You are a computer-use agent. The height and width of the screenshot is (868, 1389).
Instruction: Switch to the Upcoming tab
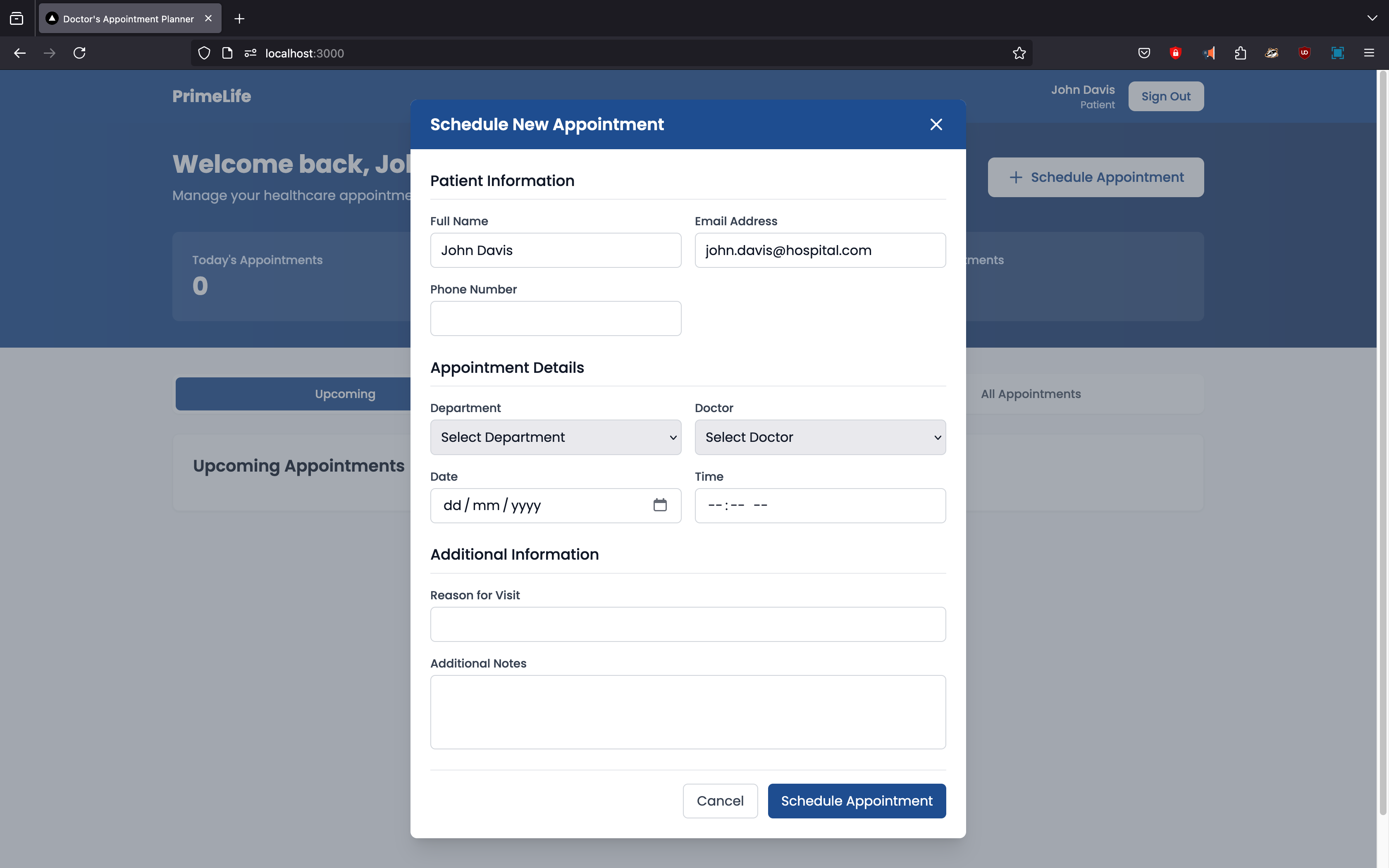pyautogui.click(x=344, y=394)
